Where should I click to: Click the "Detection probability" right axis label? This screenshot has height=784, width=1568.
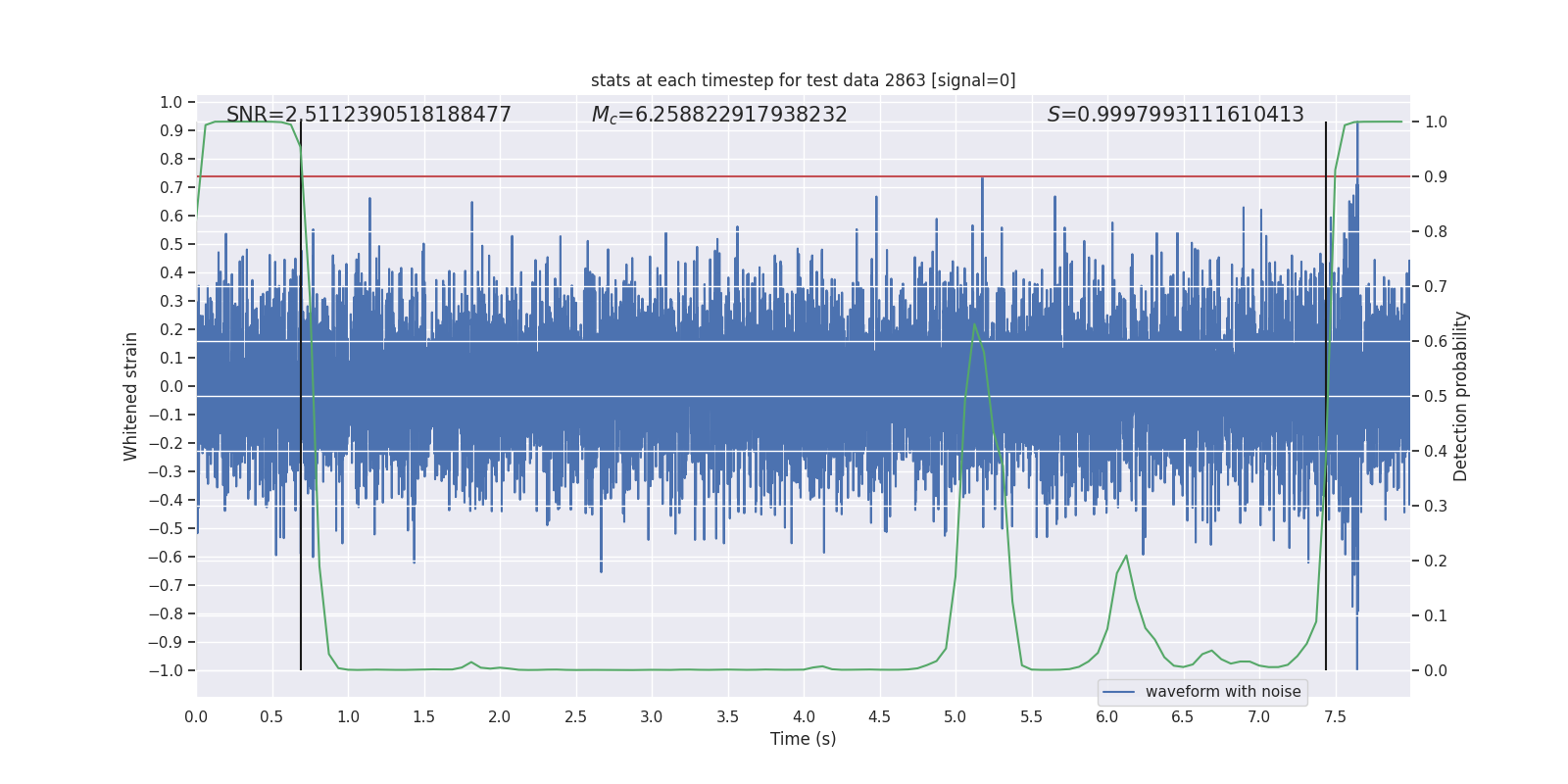pyautogui.click(x=1460, y=396)
